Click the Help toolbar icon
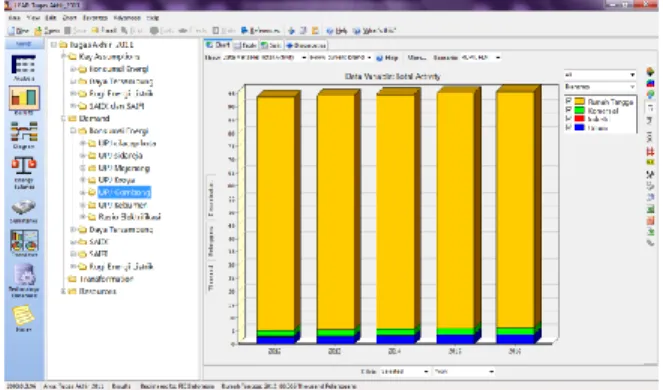Viewport: 663px width, 390px height. point(337,30)
